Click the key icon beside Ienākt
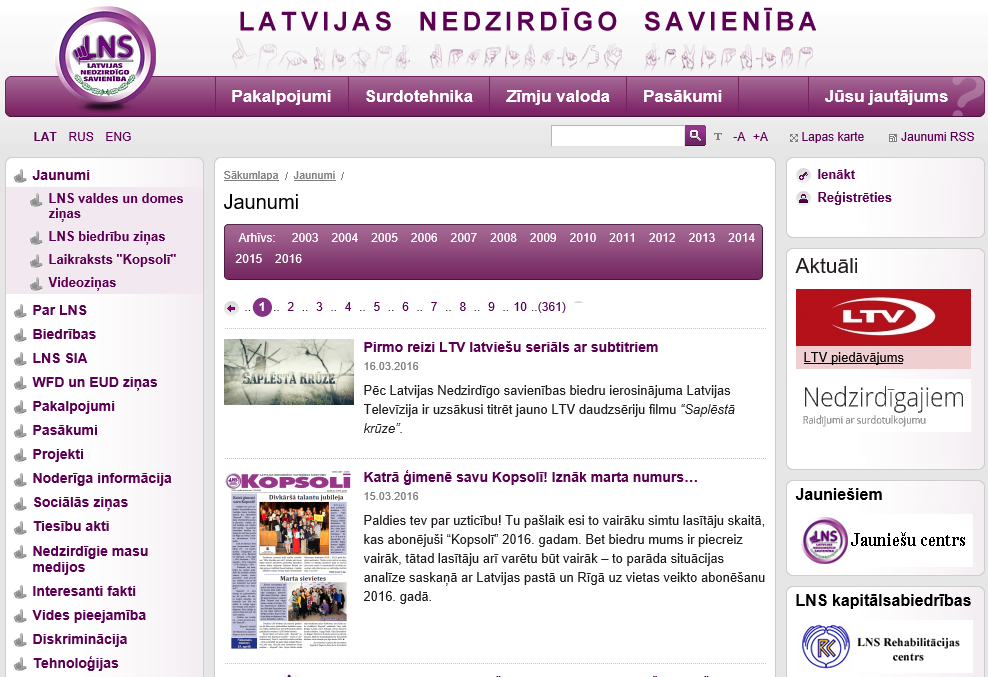This screenshot has height=677, width=988. 802,175
